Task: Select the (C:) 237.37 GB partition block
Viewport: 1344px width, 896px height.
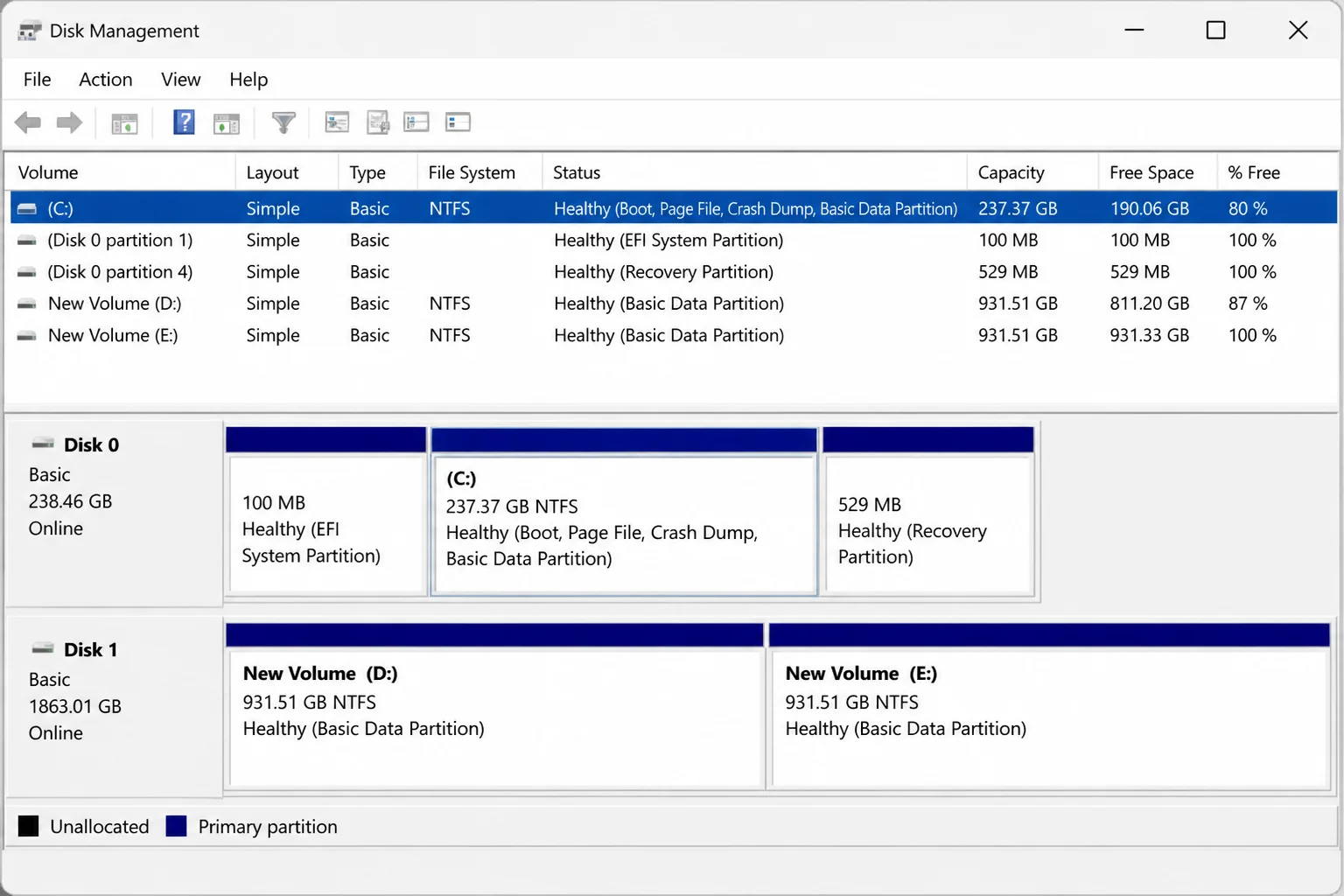Action: tap(625, 512)
